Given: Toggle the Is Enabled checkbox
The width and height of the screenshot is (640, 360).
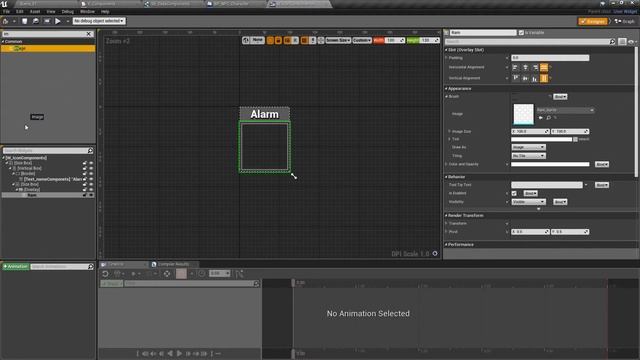Looking at the screenshot, I should click(514, 193).
